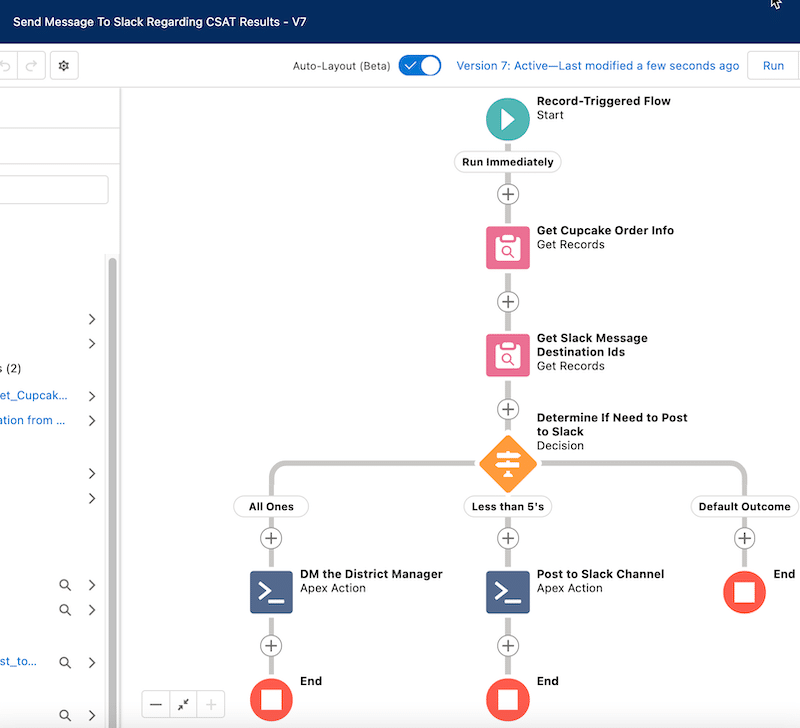This screenshot has height=728, width=800.
Task: Turn off the Auto-Layout (Beta) toggle
Action: [x=420, y=66]
